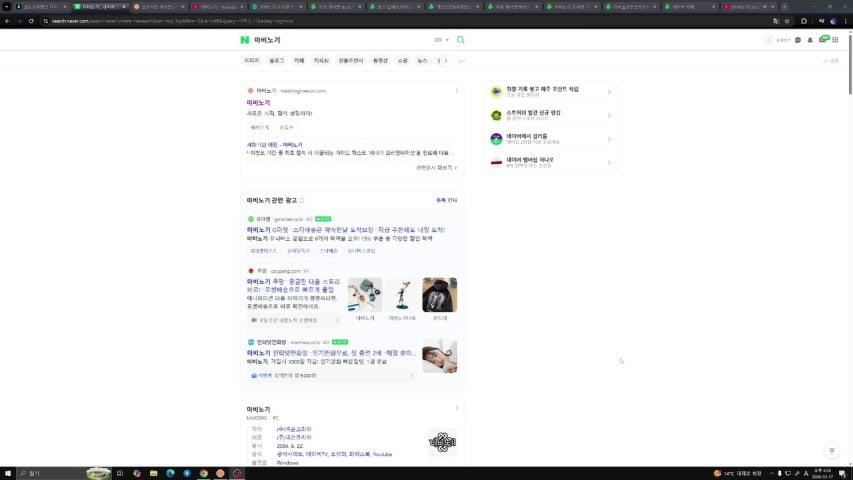853x480 pixels.
Task: Select the 쇼핑 search tab
Action: point(403,61)
